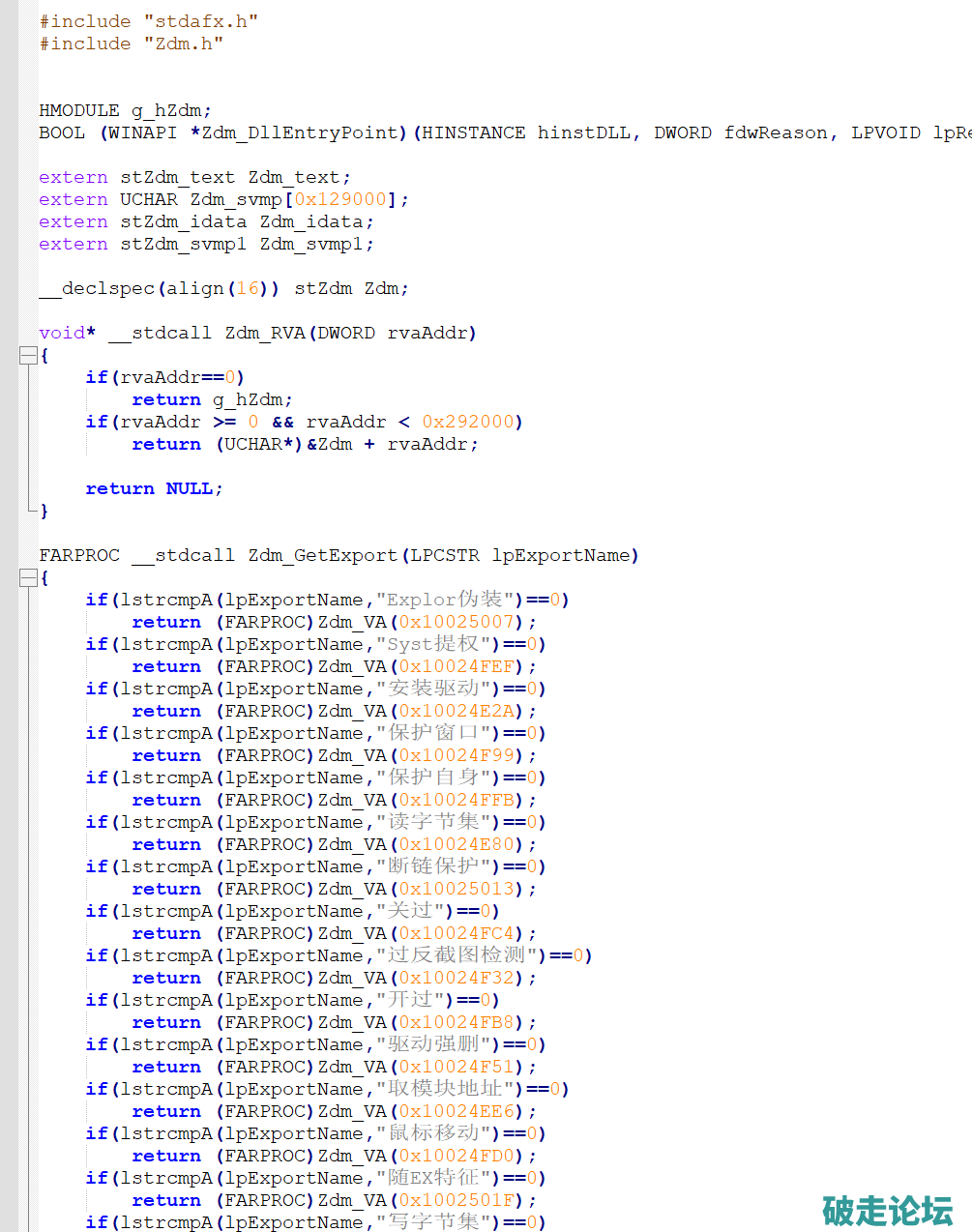Click the "安装驱动" export name string

point(438,689)
